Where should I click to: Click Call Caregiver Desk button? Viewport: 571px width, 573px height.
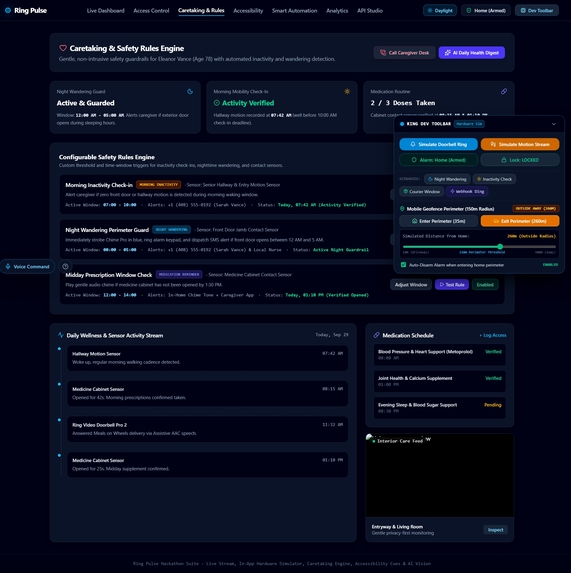pos(404,53)
